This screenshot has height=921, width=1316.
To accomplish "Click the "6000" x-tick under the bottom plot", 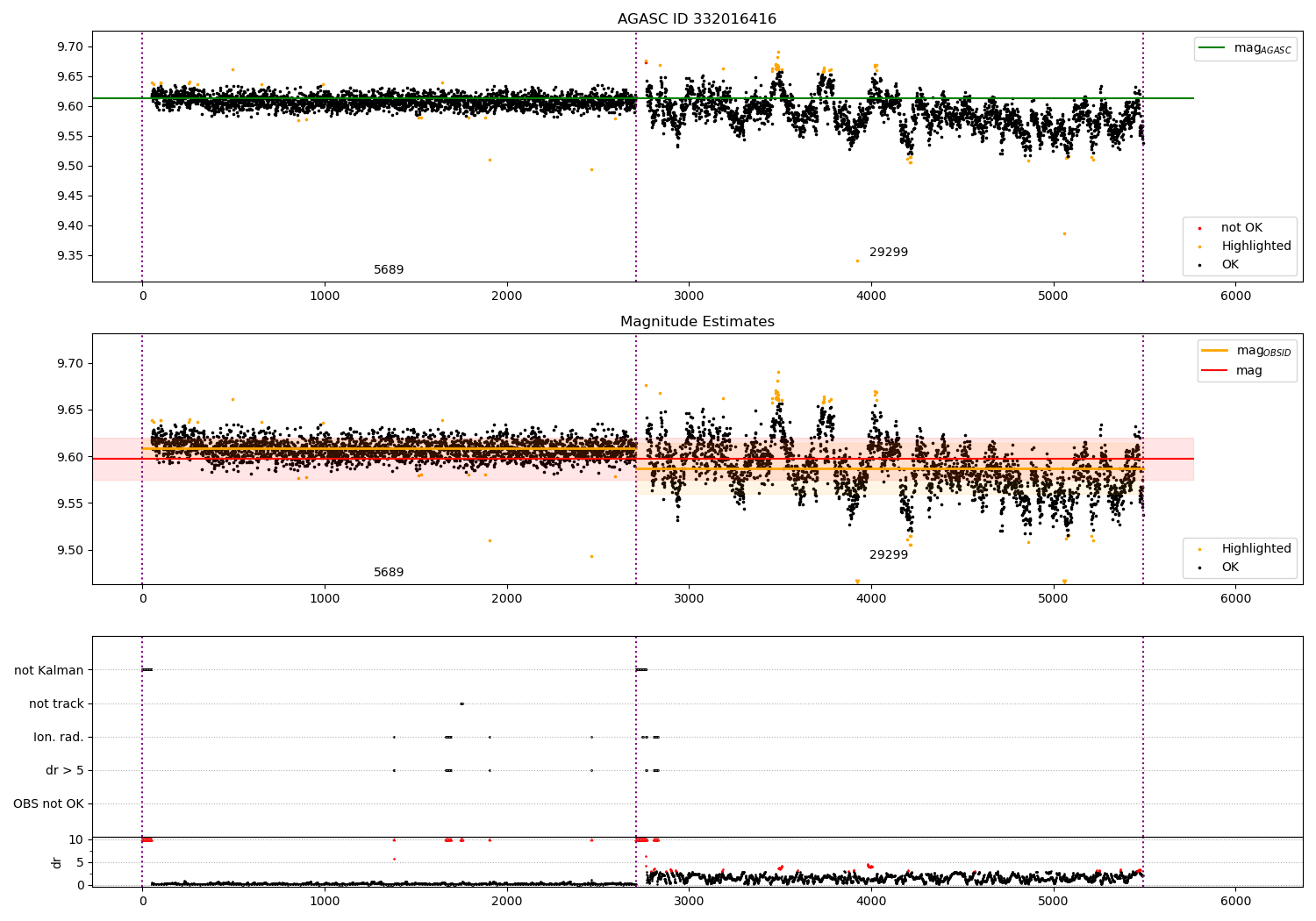I will pyautogui.click(x=1235, y=902).
